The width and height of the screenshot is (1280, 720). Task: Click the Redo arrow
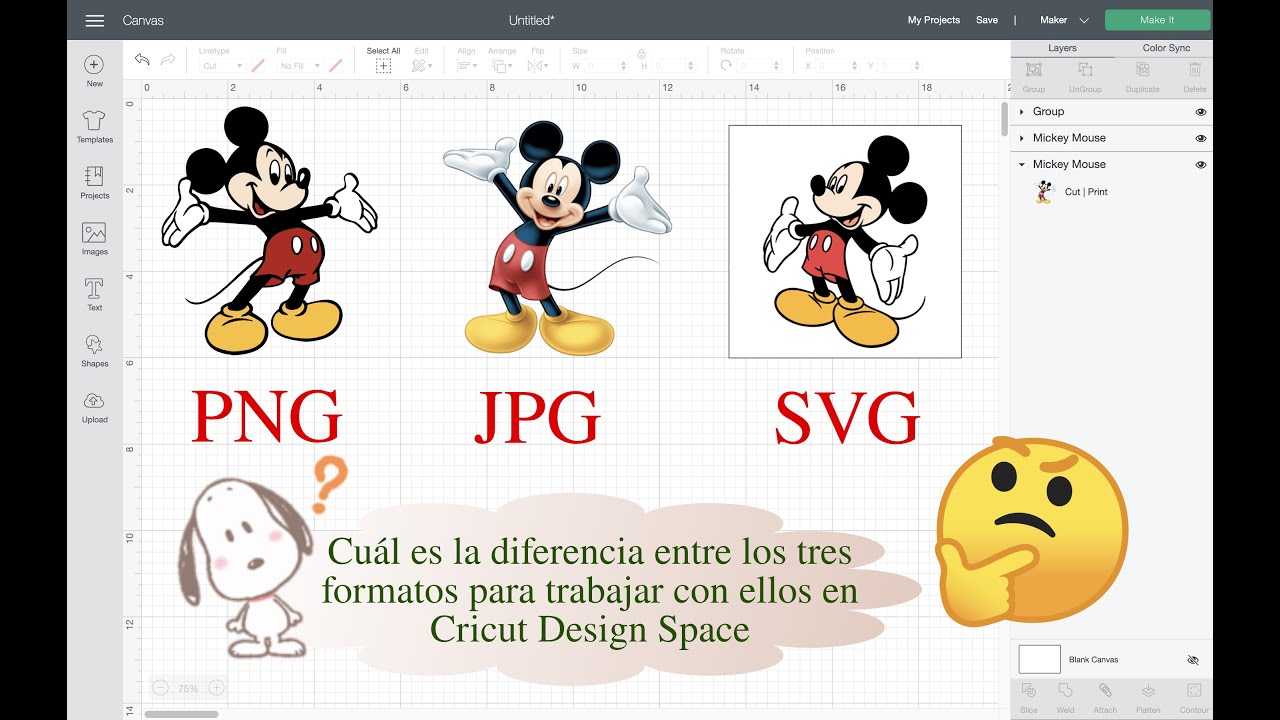point(168,60)
